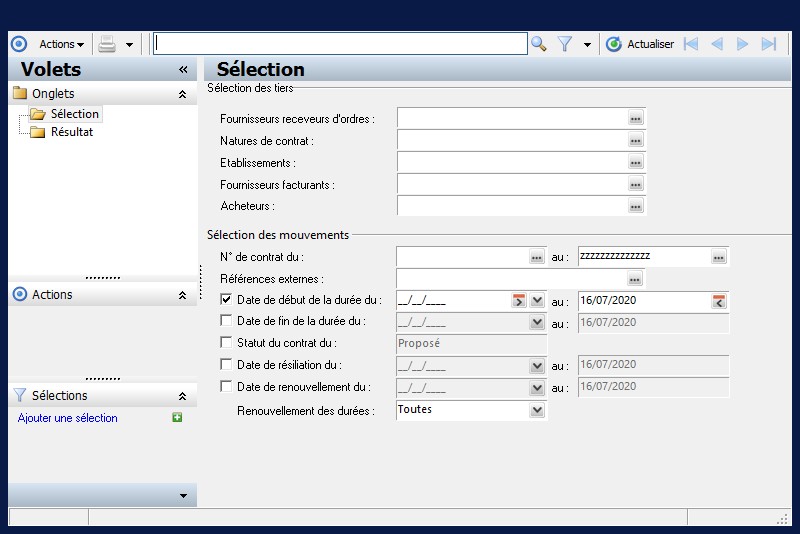The width and height of the screenshot is (800, 534).
Task: Click the green plus add selection icon
Action: tap(177, 418)
